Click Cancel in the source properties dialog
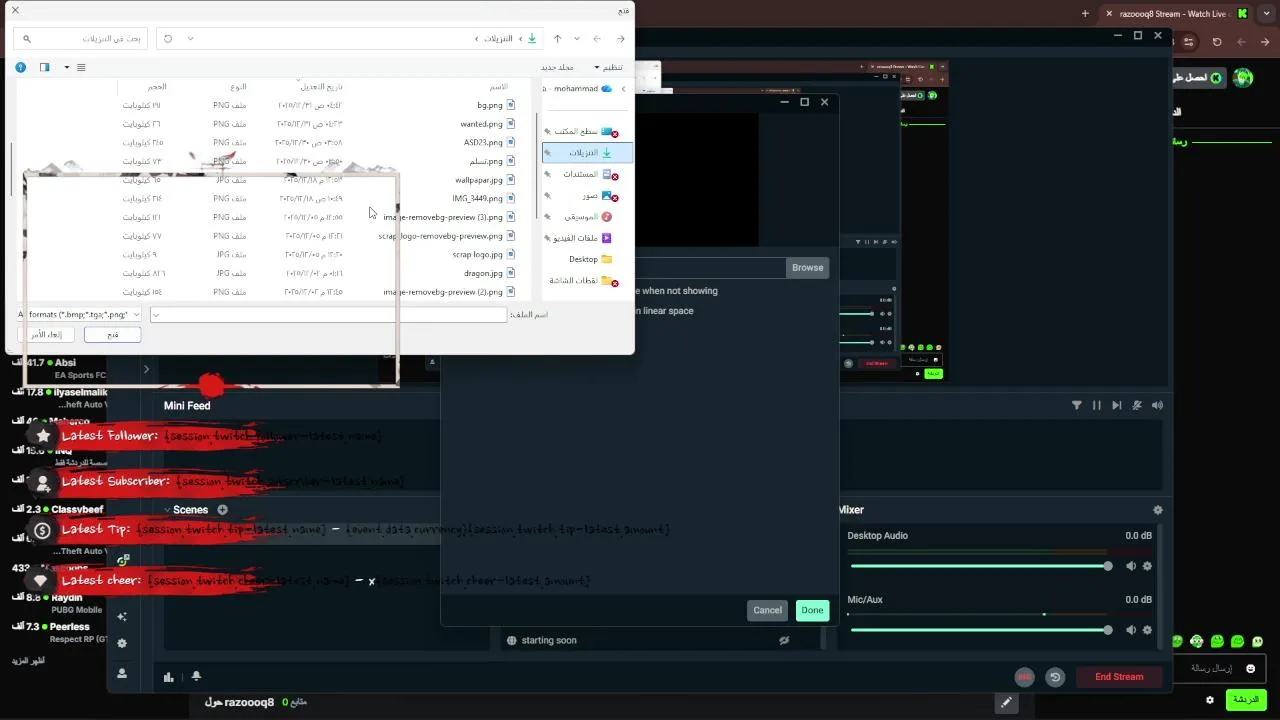This screenshot has width=1280, height=720. coord(767,610)
